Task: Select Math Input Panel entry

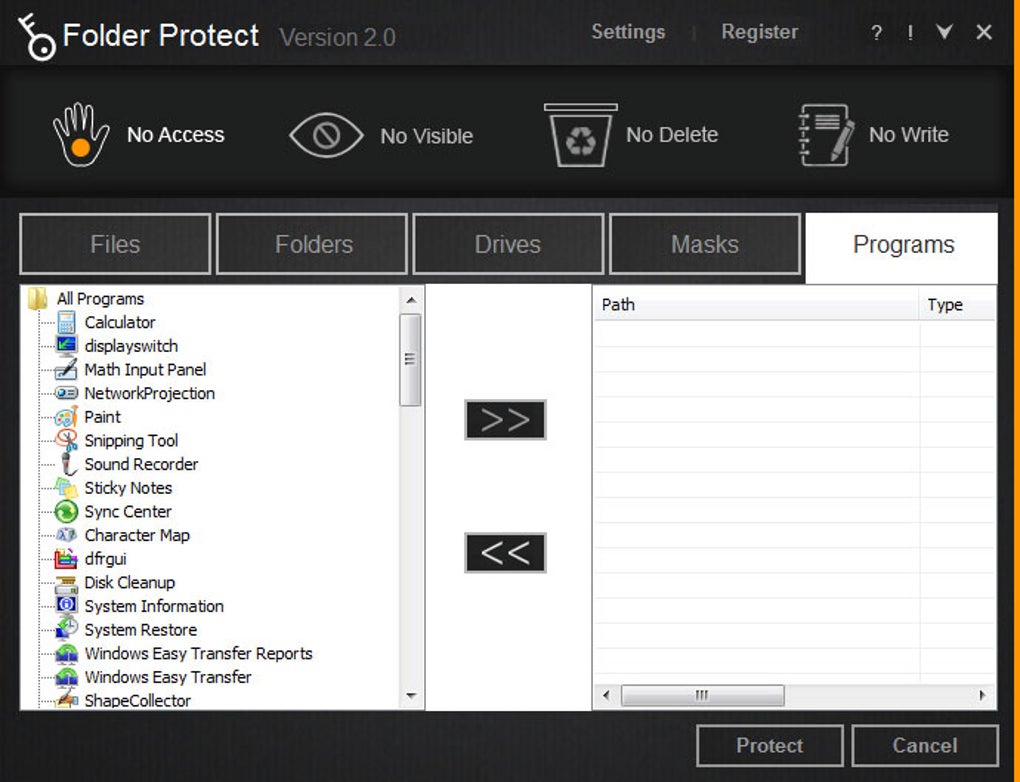Action: pyautogui.click(x=145, y=370)
